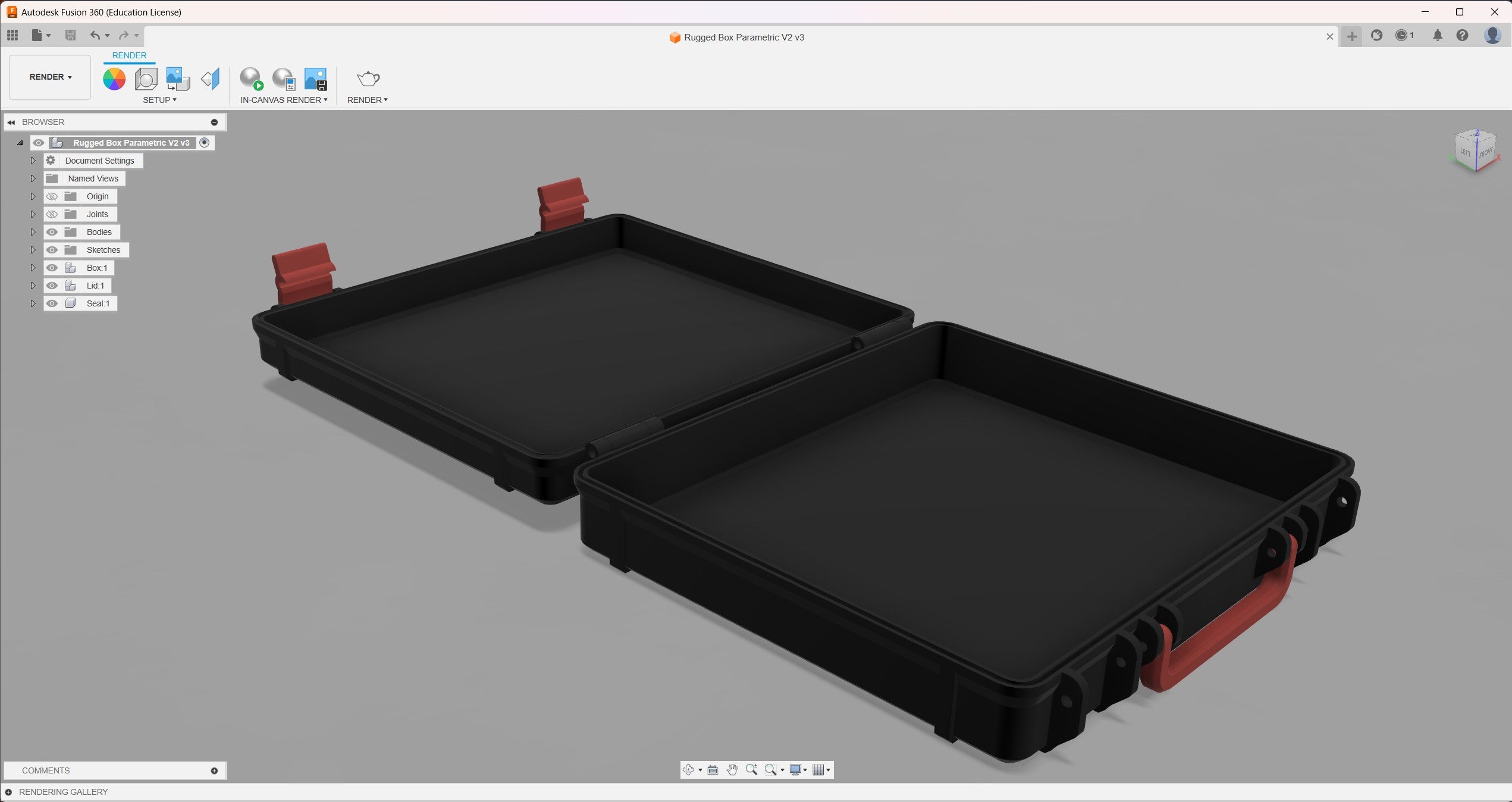This screenshot has width=1512, height=802.
Task: Hide the Seal:1 component
Action: point(52,303)
